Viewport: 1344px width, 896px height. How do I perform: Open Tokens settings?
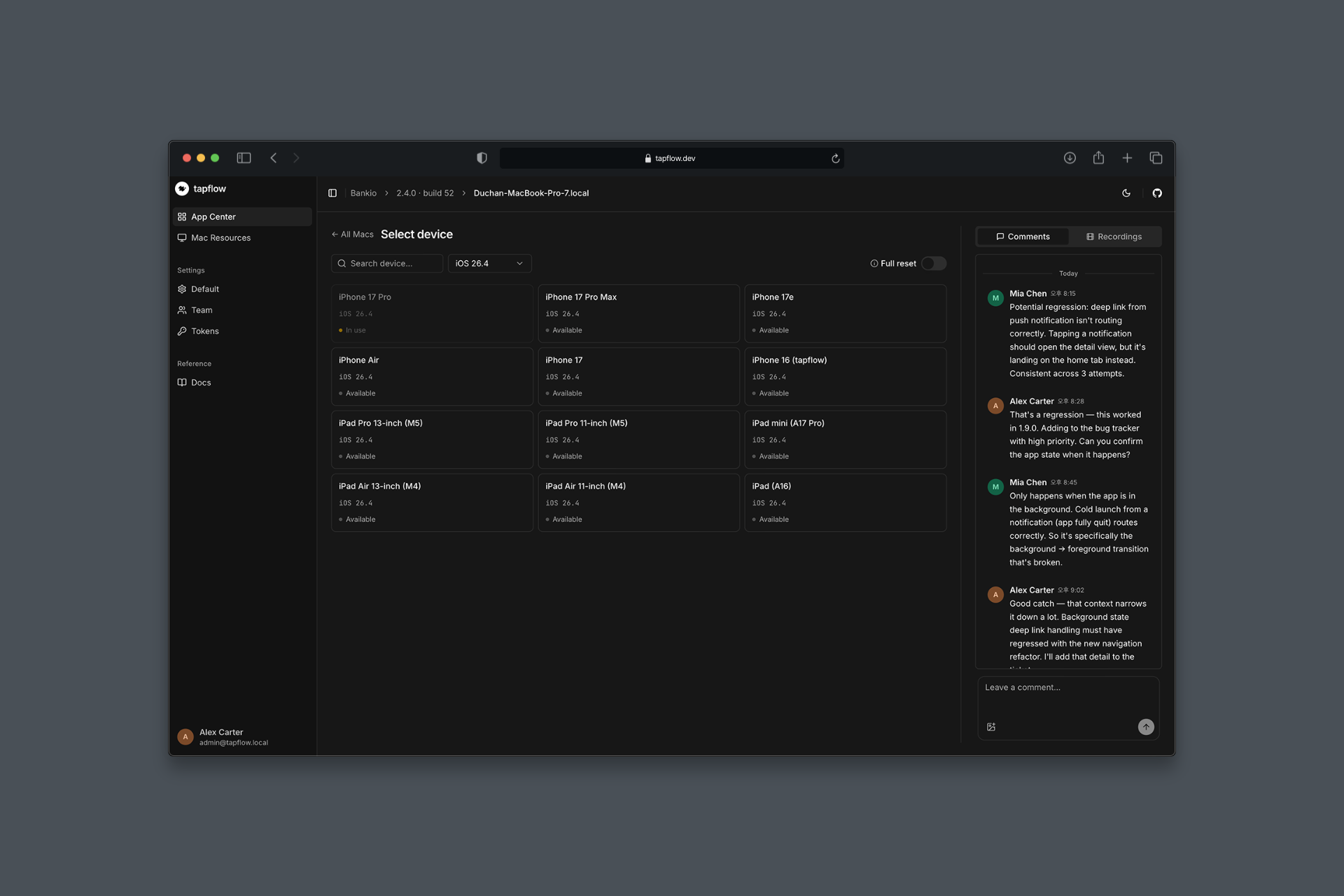click(242, 331)
